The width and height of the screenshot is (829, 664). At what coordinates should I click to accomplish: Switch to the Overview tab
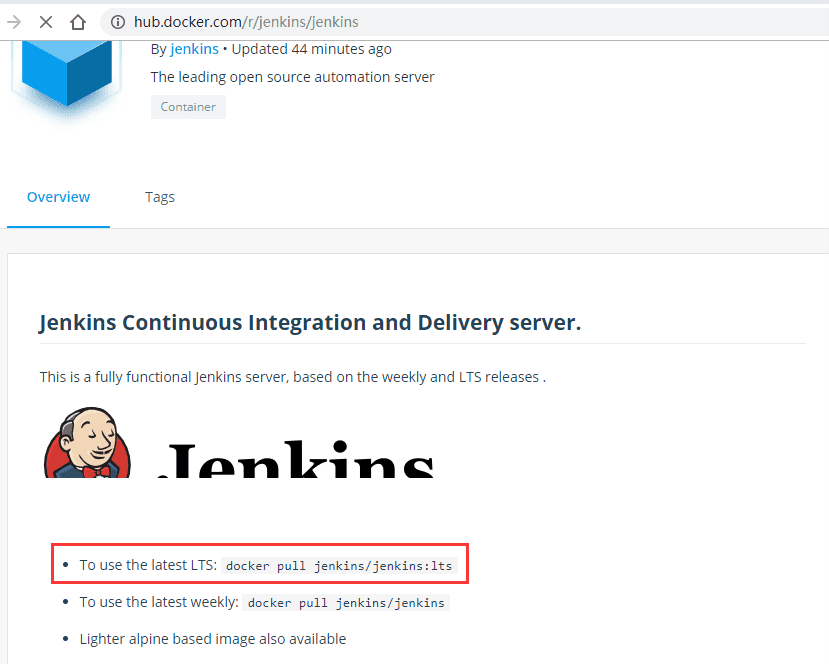click(x=58, y=197)
